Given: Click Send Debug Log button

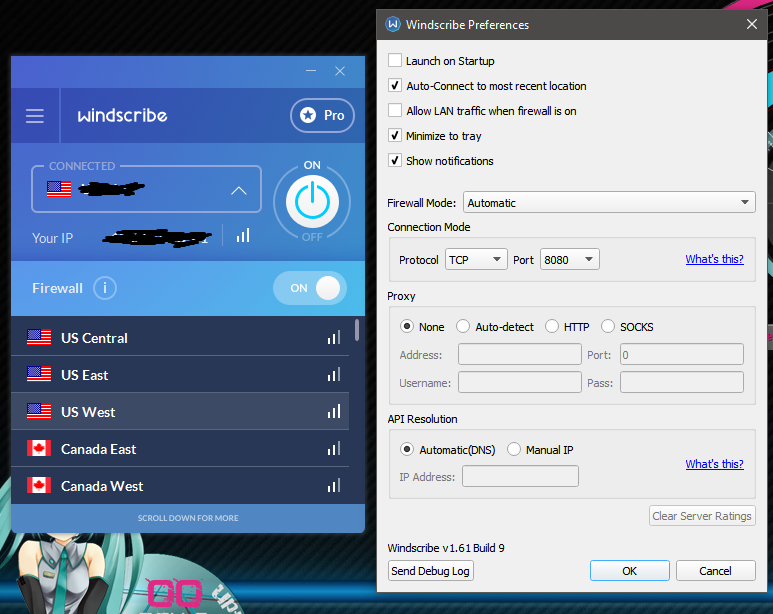Looking at the screenshot, I should (430, 571).
